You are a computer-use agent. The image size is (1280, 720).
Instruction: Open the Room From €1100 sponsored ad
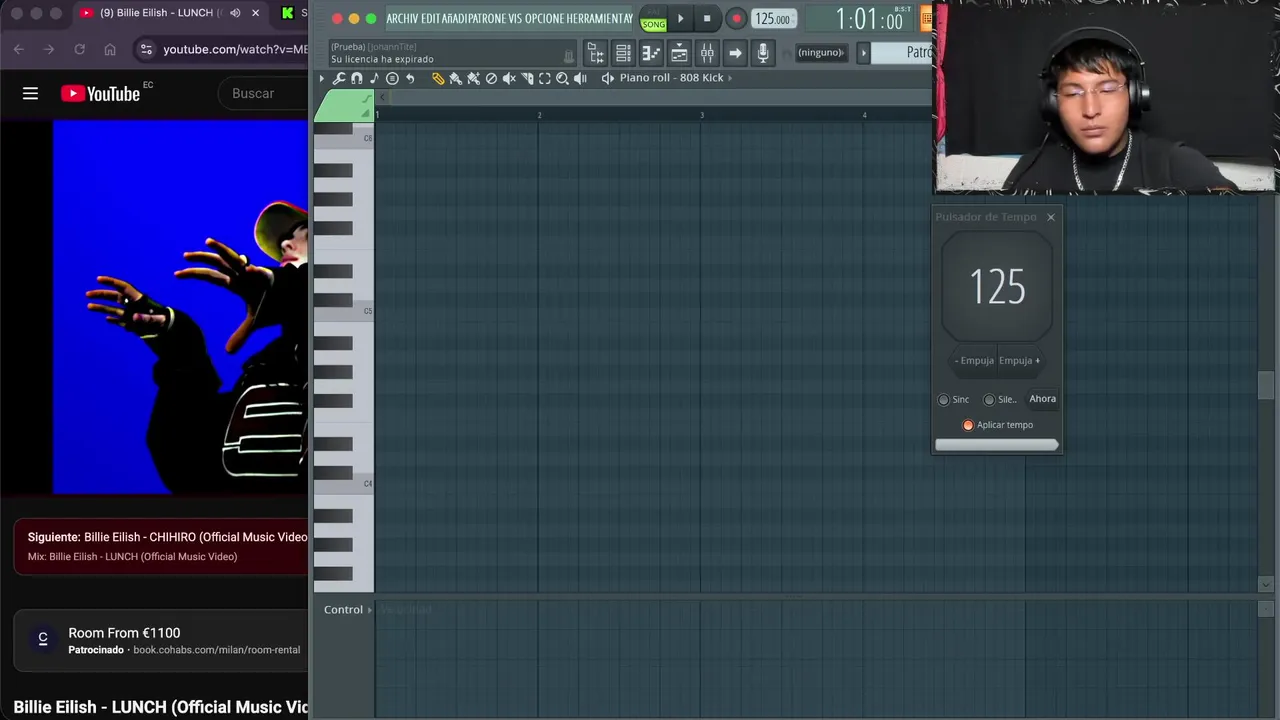160,640
